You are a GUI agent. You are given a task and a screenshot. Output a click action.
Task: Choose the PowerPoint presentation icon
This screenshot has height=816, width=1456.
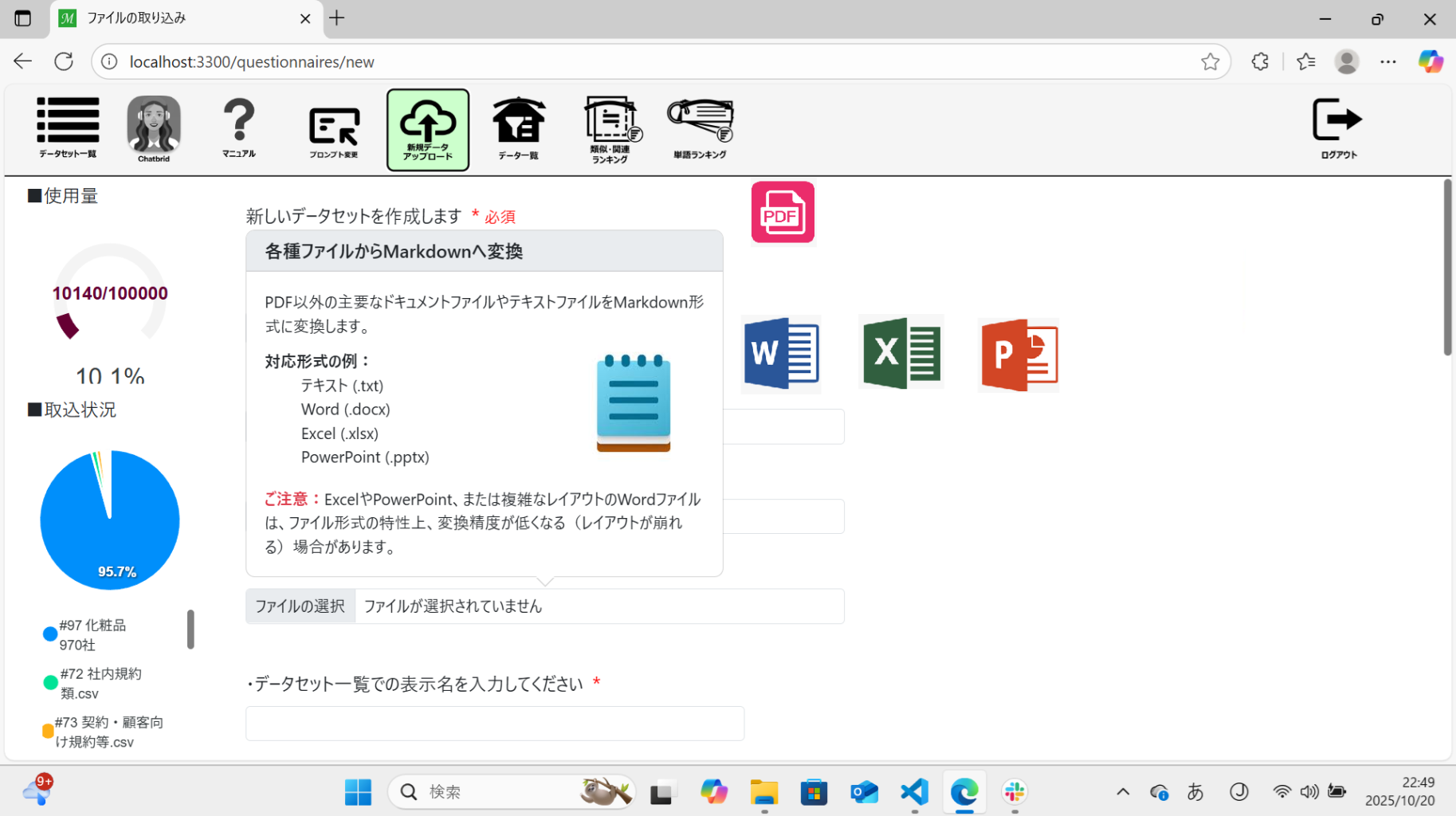[x=1018, y=355]
